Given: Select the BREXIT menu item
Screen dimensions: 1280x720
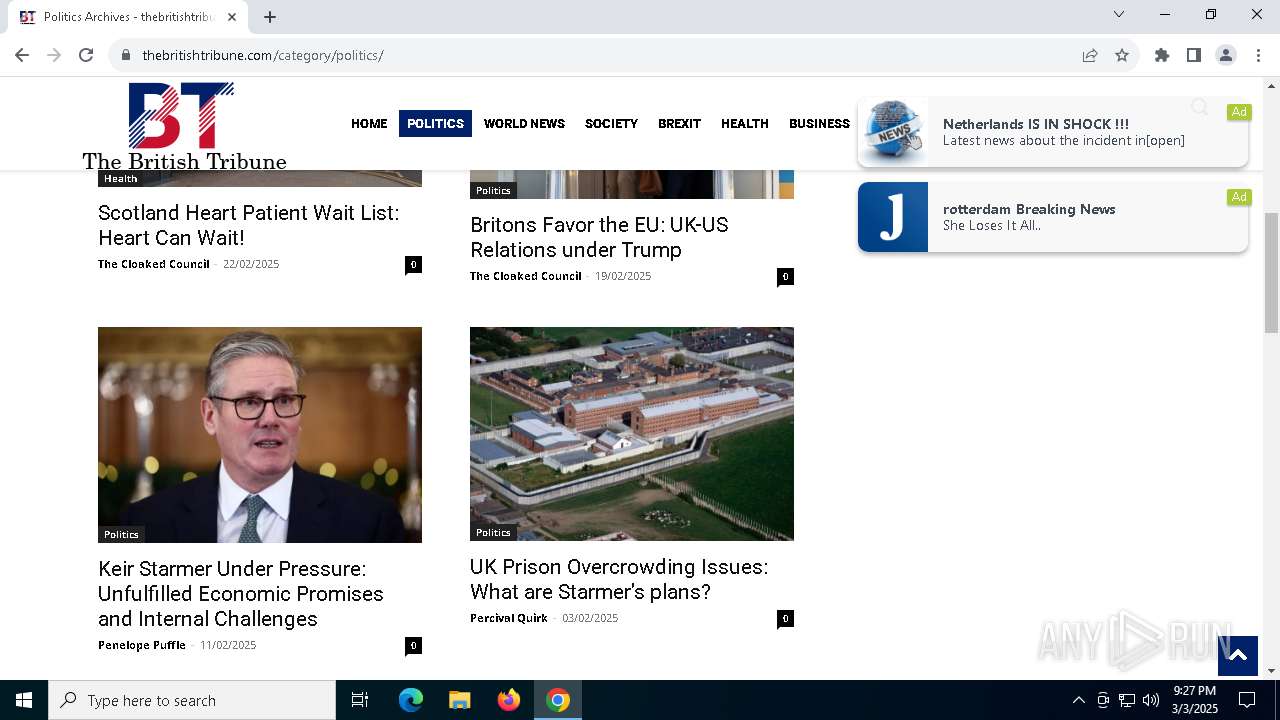Looking at the screenshot, I should tap(679, 124).
